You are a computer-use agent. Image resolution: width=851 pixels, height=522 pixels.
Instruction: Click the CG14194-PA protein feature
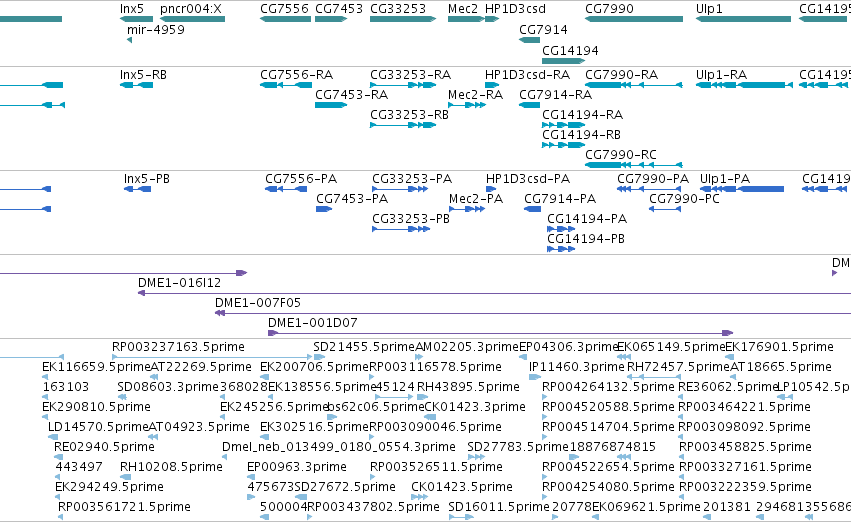pos(561,229)
